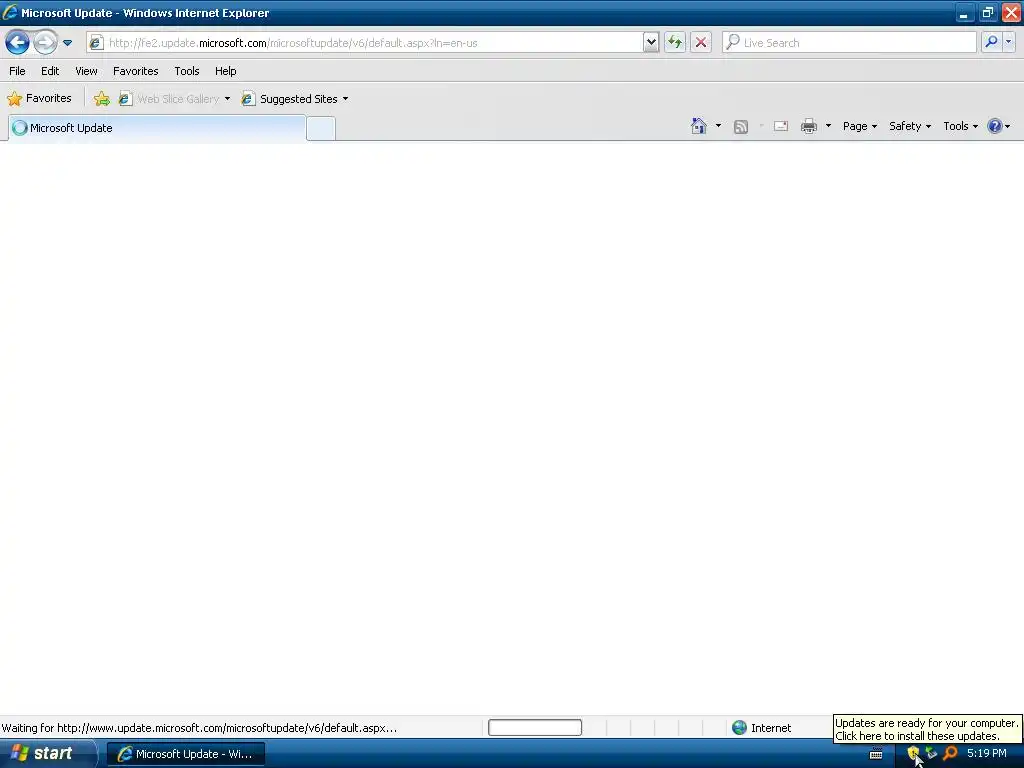Viewport: 1024px width, 768px height.
Task: Open the Help menu
Action: tap(225, 71)
